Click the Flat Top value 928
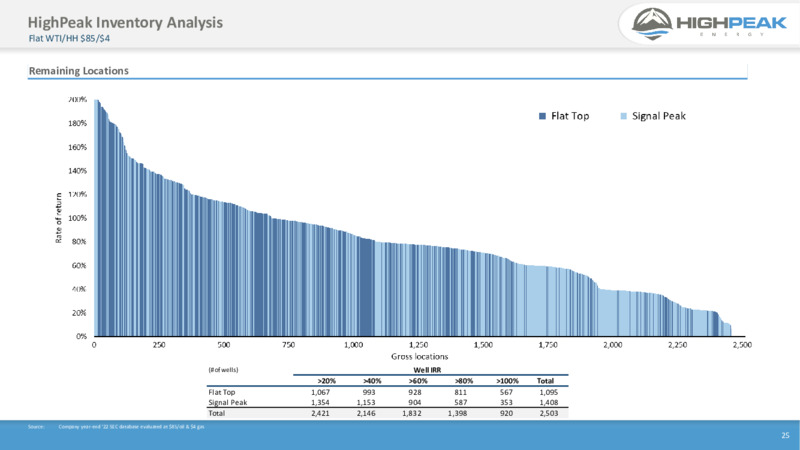The height and width of the screenshot is (450, 800). [x=415, y=392]
